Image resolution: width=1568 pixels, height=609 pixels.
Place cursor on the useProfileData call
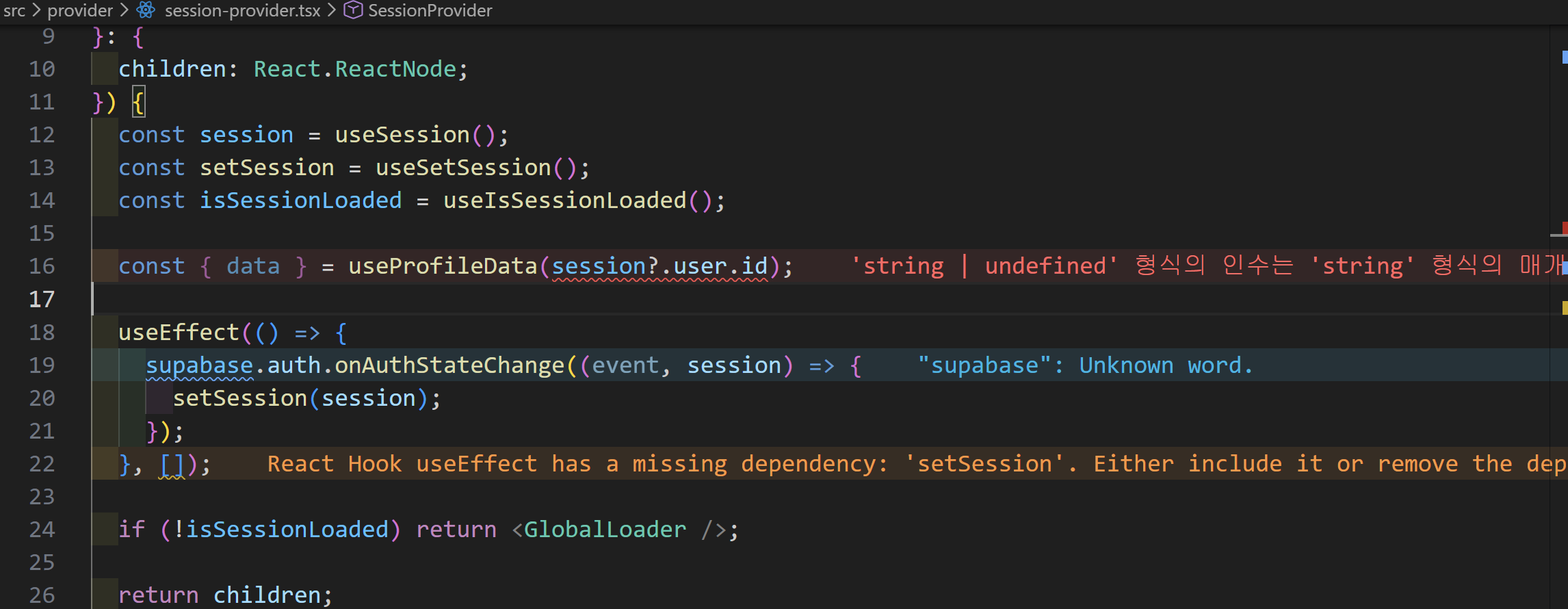coord(443,266)
